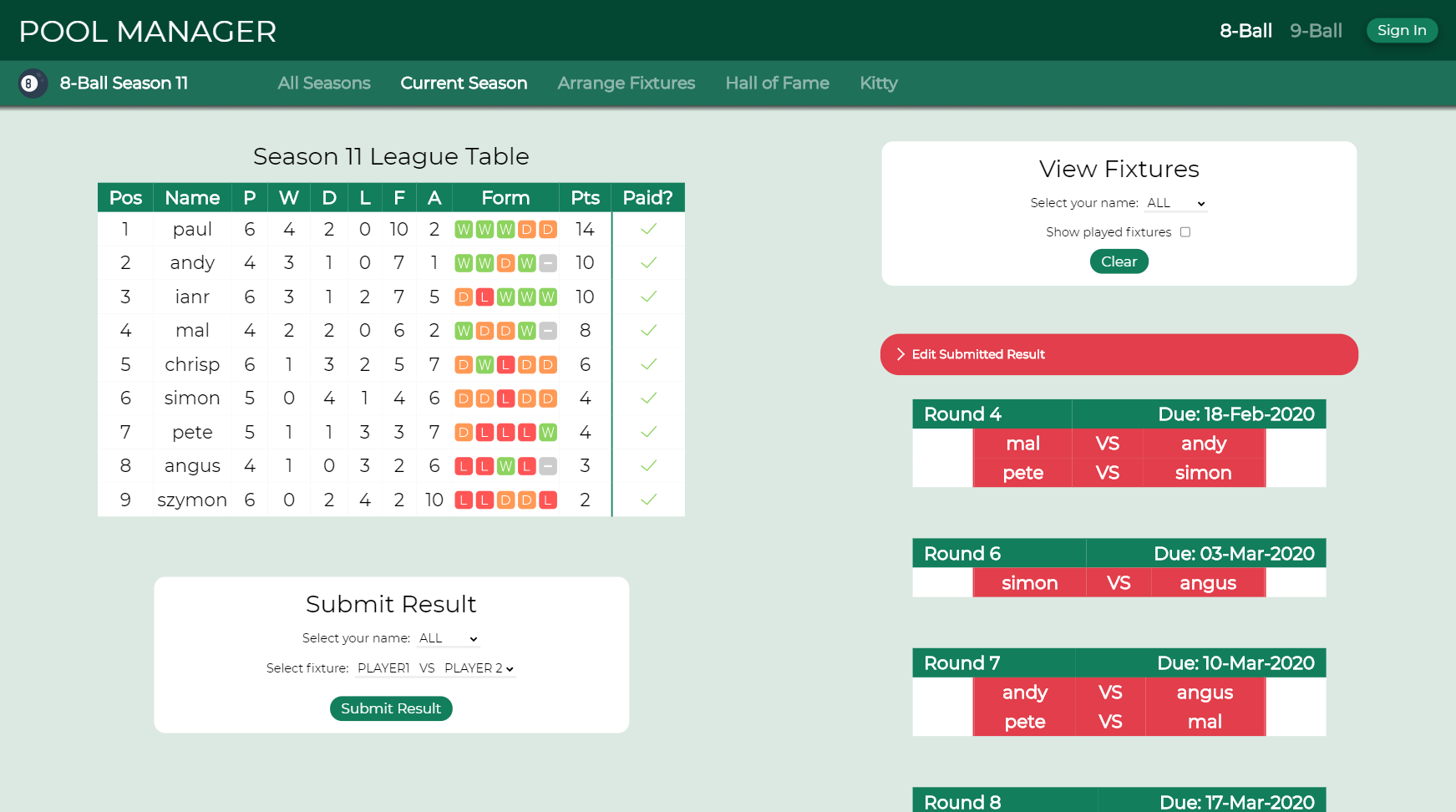
Task: Click pete VS mal fixture
Action: pyautogui.click(x=1119, y=722)
